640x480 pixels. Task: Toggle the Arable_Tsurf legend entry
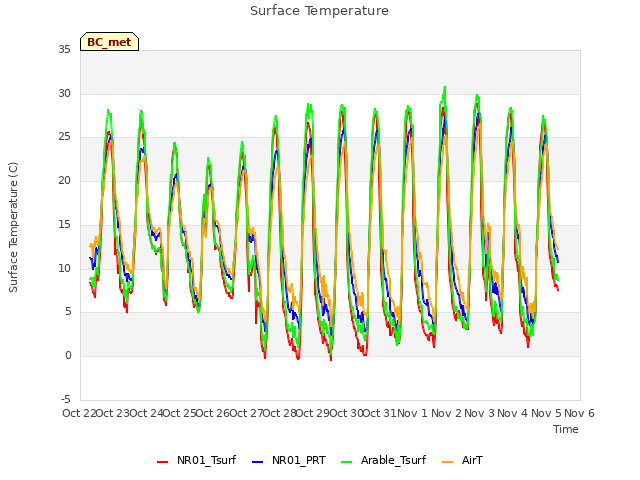point(383,460)
